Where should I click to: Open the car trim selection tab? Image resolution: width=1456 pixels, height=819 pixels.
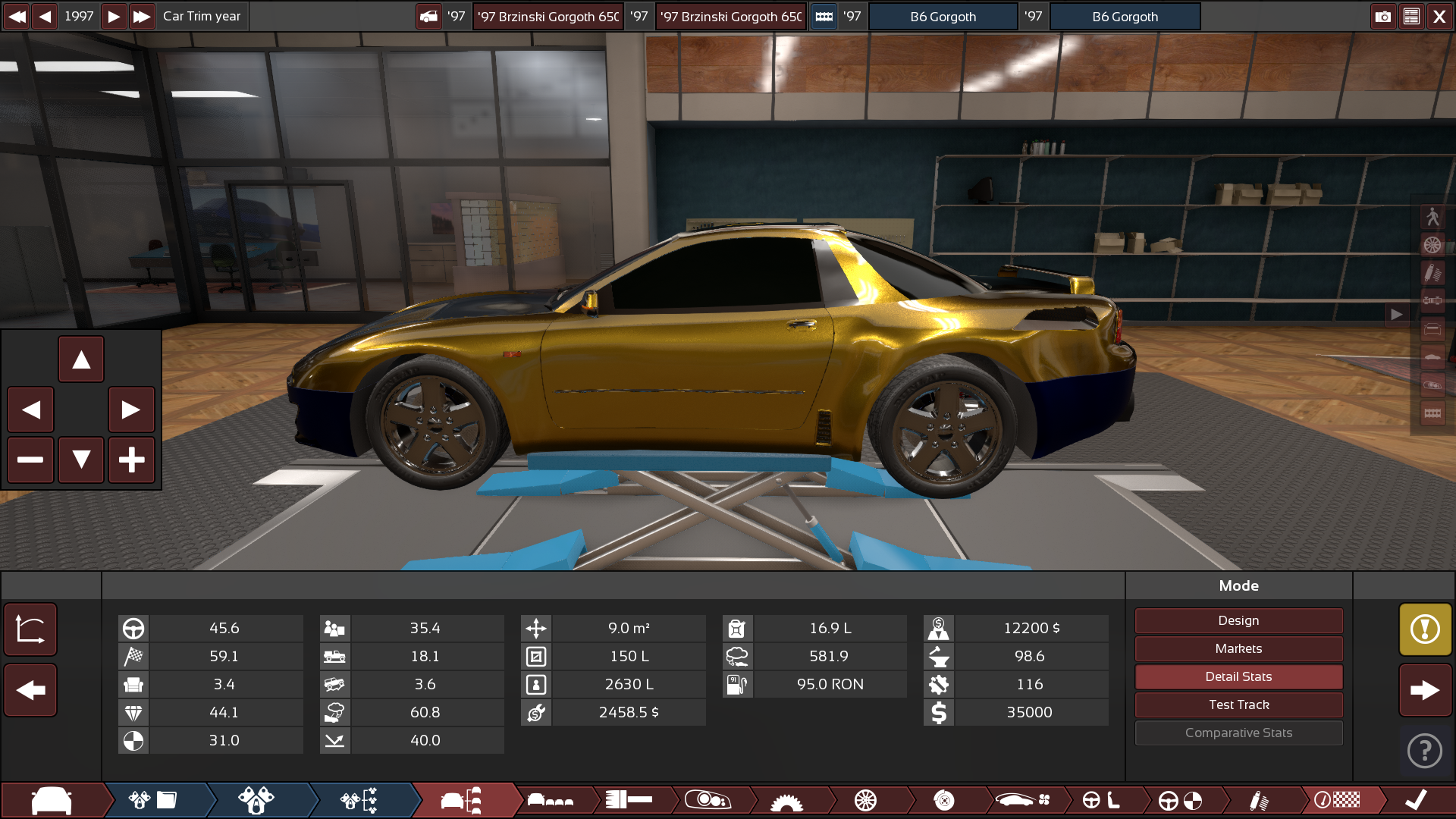pos(461,800)
